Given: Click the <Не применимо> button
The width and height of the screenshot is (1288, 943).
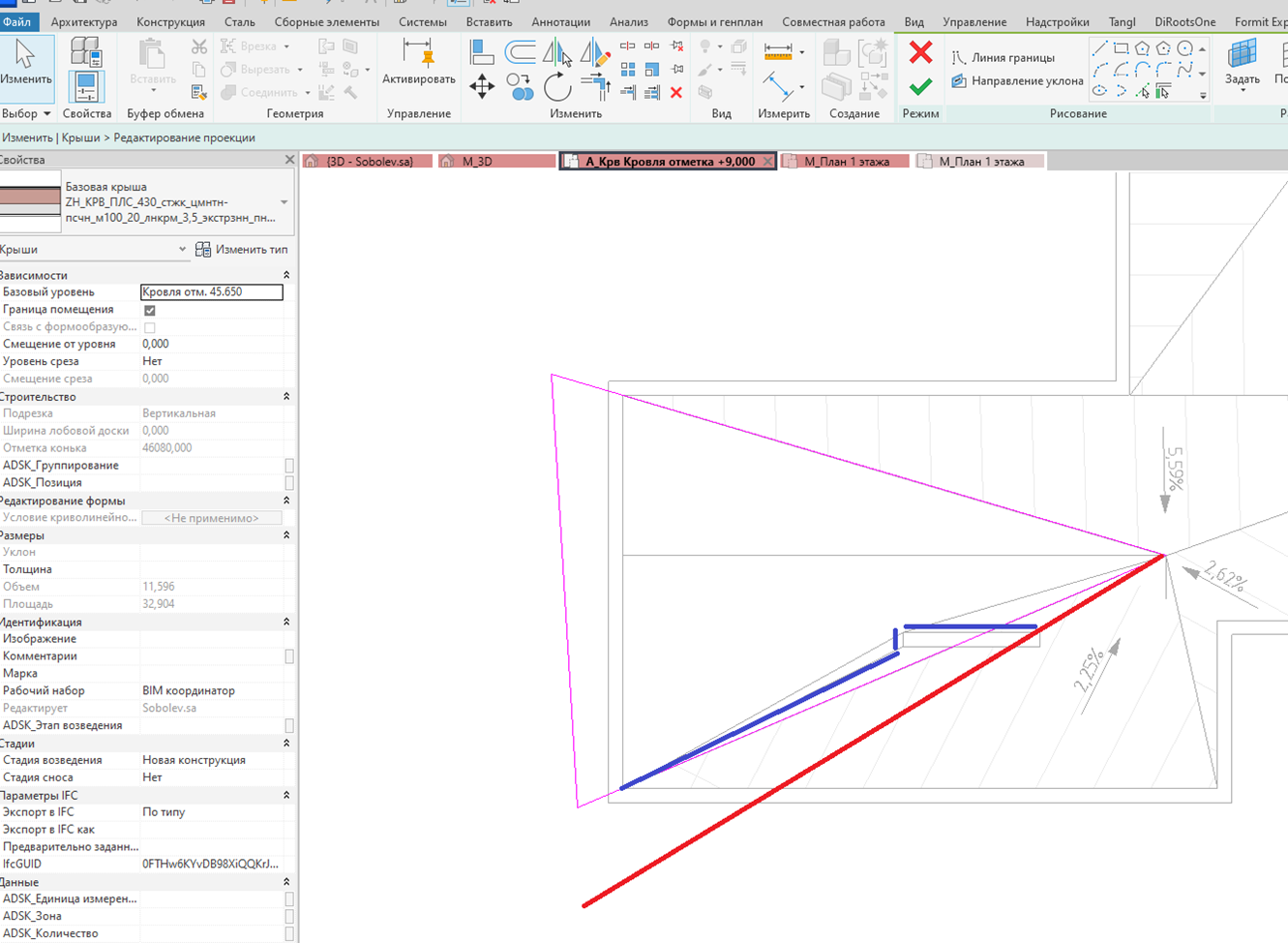Looking at the screenshot, I should pyautogui.click(x=212, y=518).
